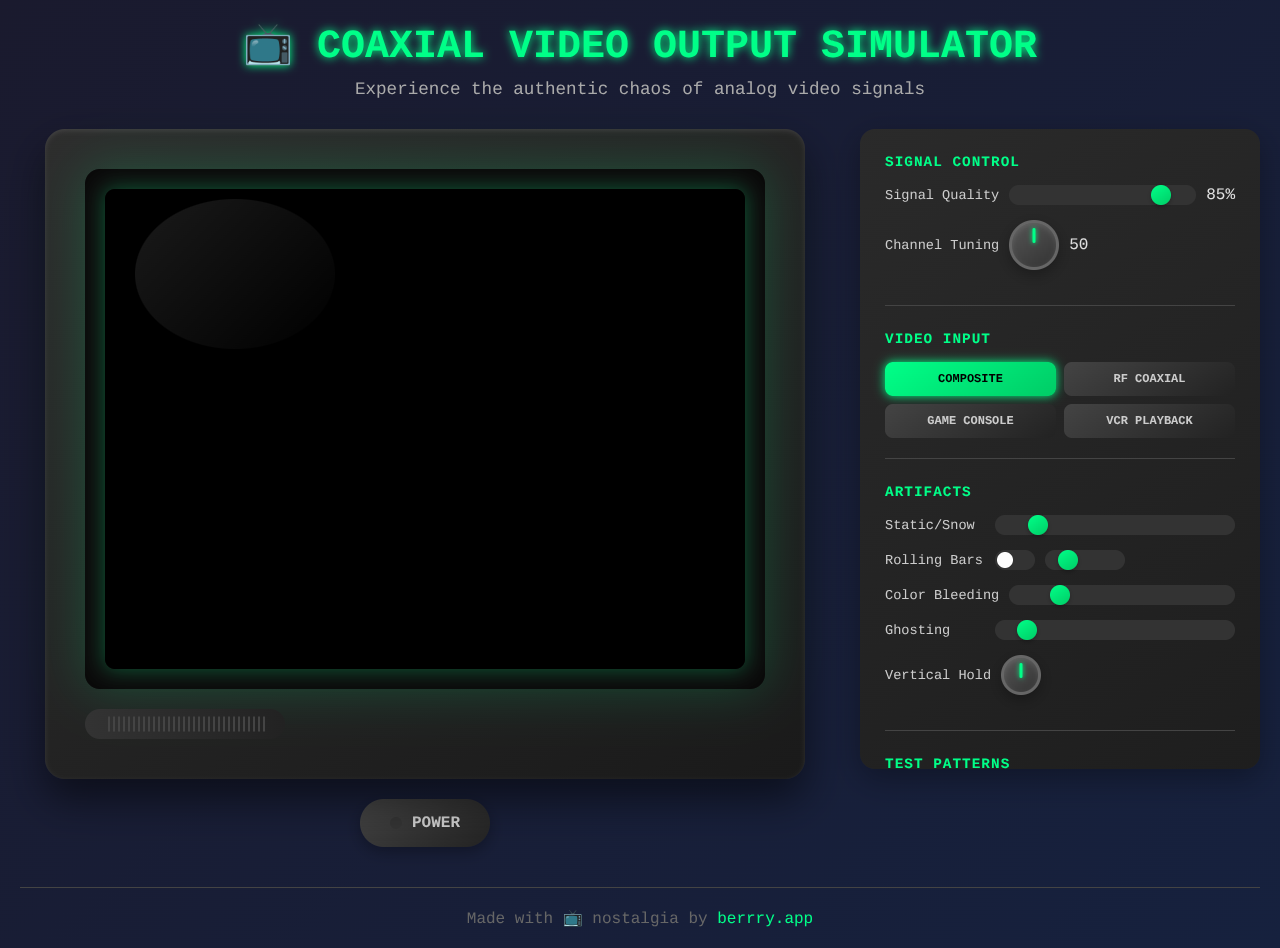
Task: Click the TEST PATTERNS section heading
Action: pos(947,763)
